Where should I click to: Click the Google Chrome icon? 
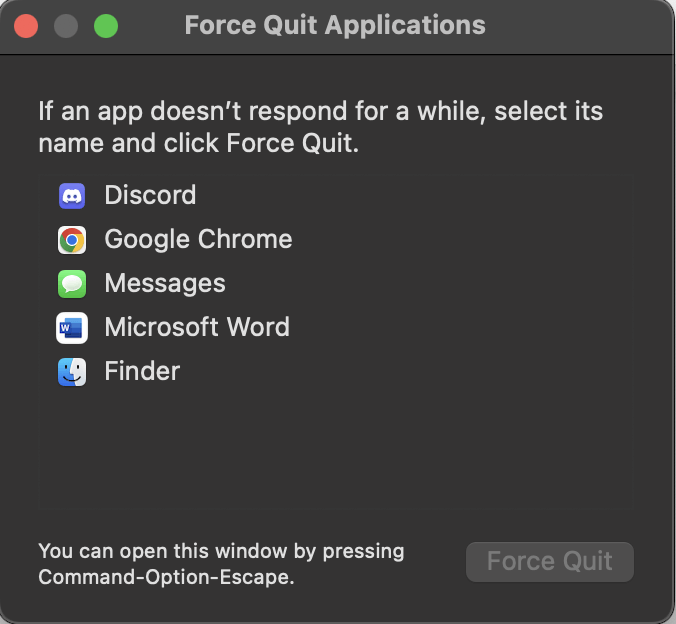(x=72, y=240)
